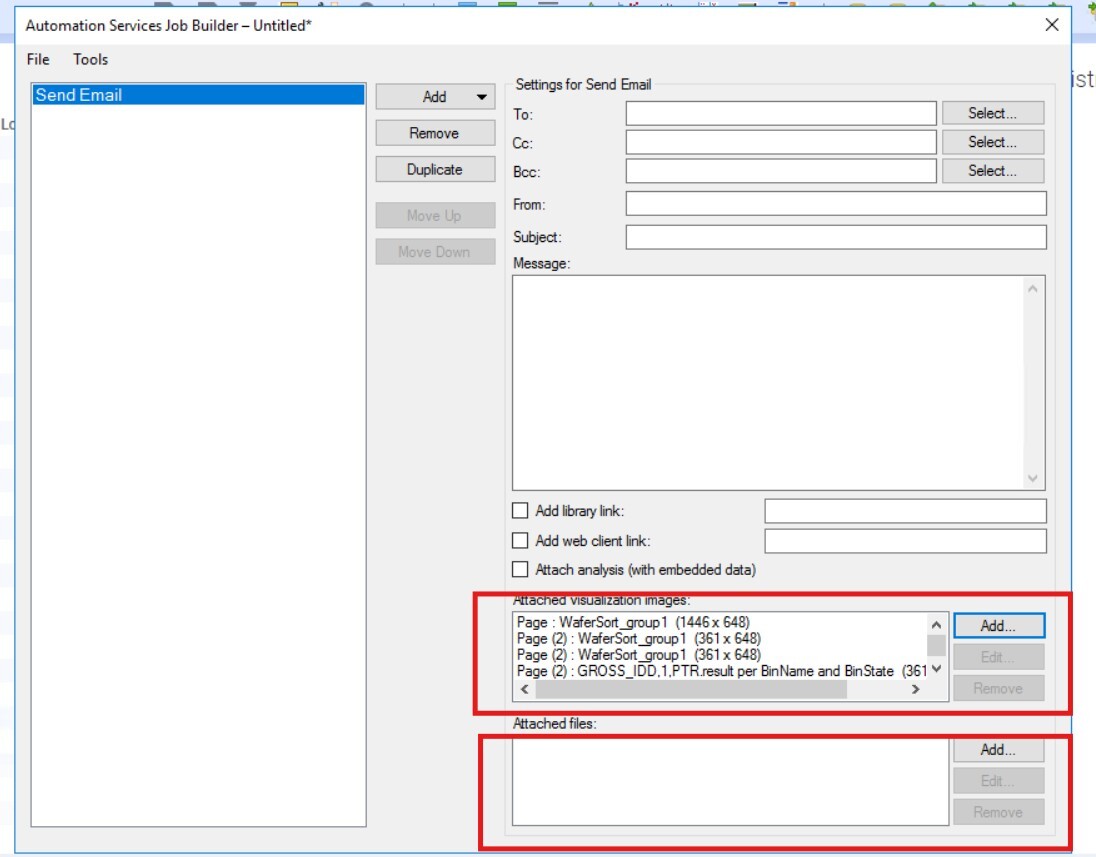Screen dimensions: 1096x857
Task: Click left arrow of images list horizontal scrollbar
Action: pos(525,689)
